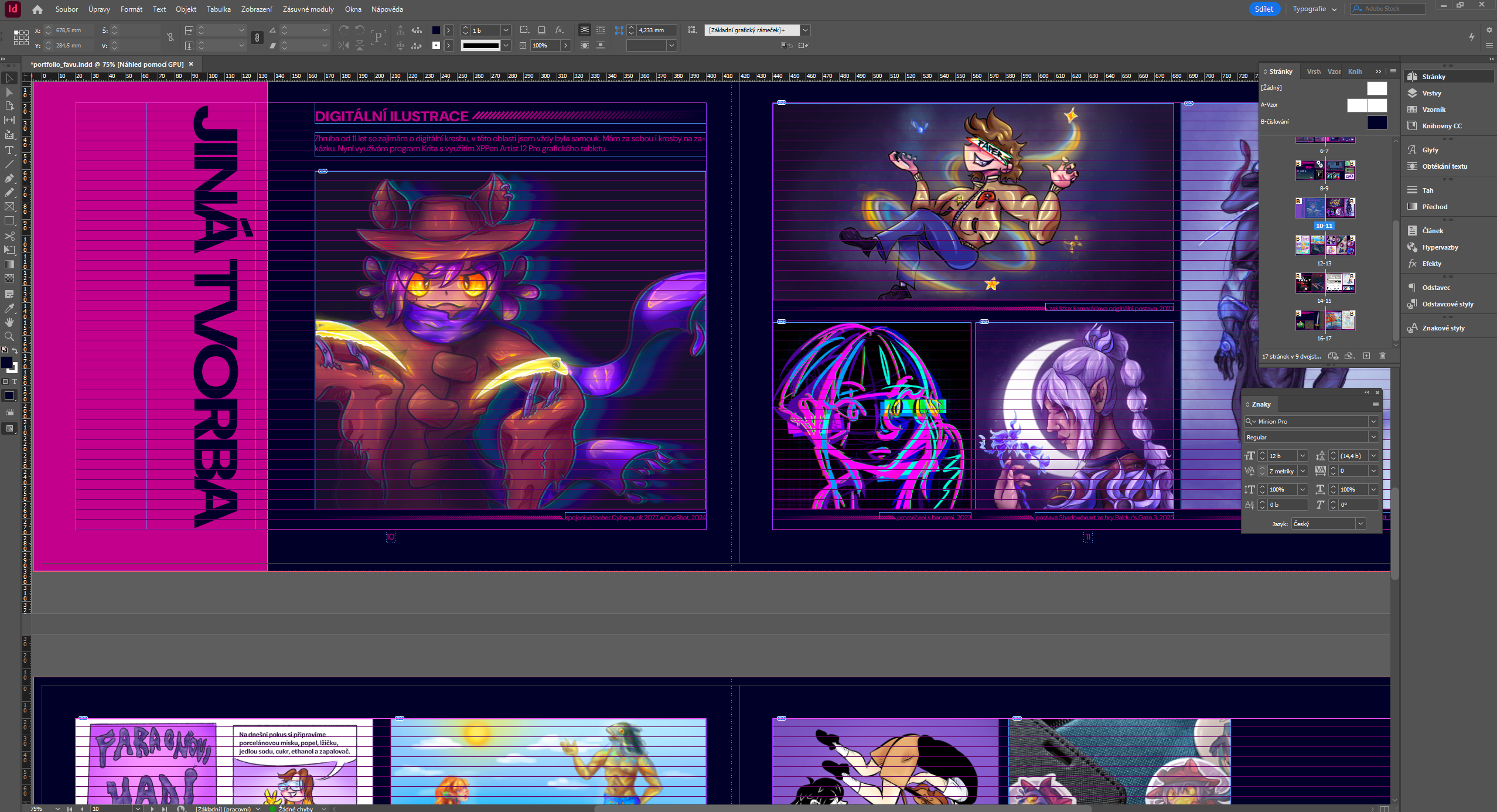The image size is (1497, 812).
Task: Select the Zoom magnifier tool
Action: pos(9,336)
